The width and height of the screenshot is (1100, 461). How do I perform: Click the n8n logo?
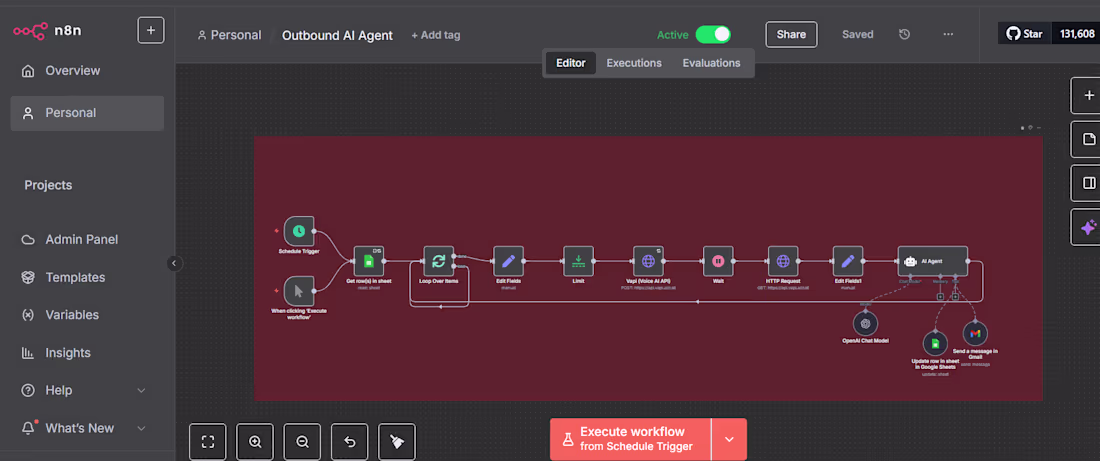coord(47,31)
